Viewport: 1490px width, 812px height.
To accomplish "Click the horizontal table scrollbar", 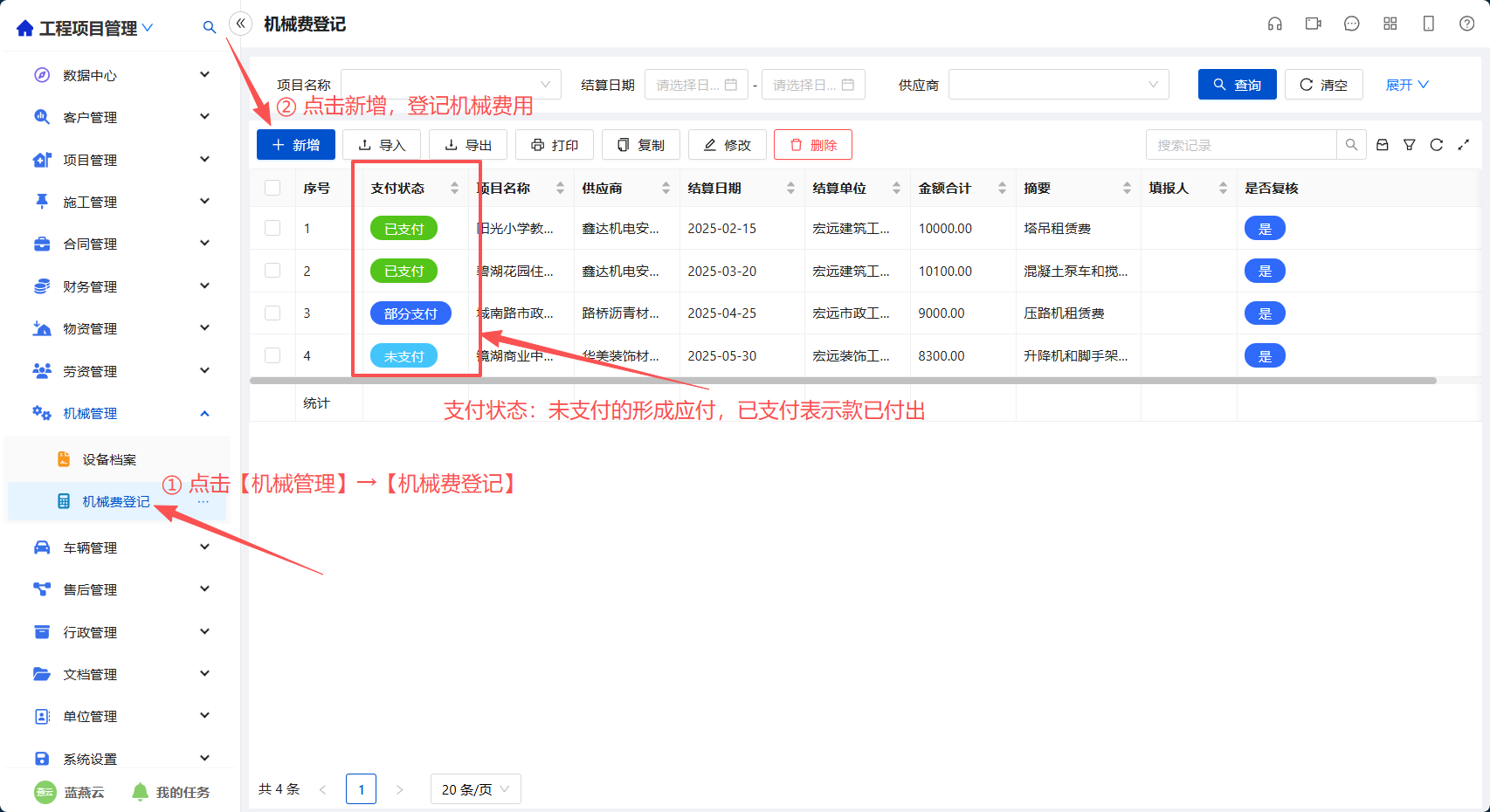I will (843, 381).
